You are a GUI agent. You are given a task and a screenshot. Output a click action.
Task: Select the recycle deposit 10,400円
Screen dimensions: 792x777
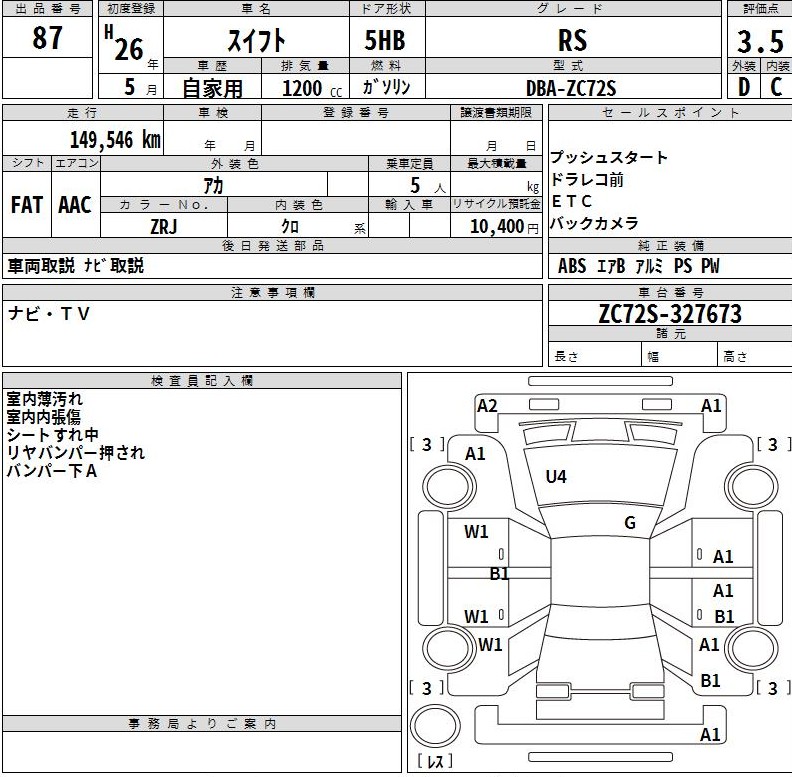[504, 227]
